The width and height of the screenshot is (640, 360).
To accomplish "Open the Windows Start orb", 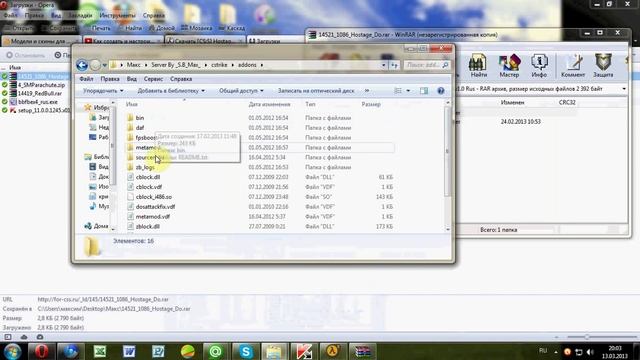I will click(12, 351).
